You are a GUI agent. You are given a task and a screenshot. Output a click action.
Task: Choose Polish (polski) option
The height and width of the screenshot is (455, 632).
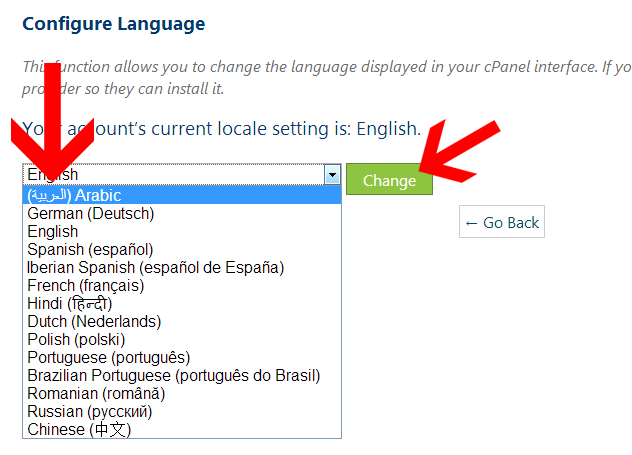[77, 340]
